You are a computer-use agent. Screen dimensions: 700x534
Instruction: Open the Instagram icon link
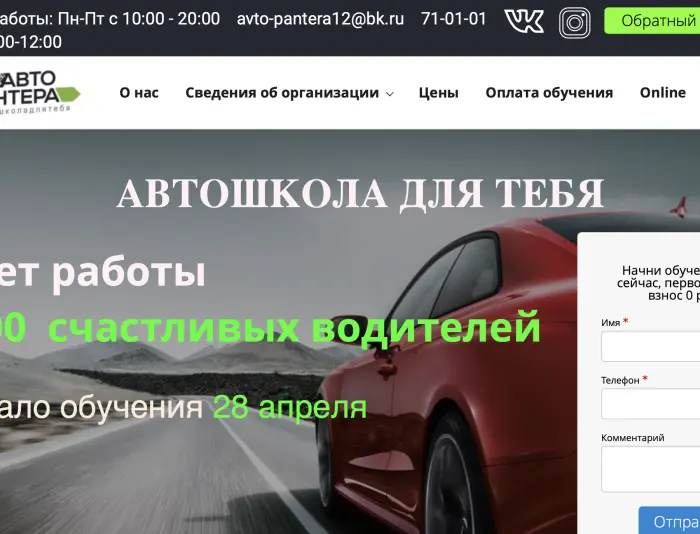pos(575,22)
